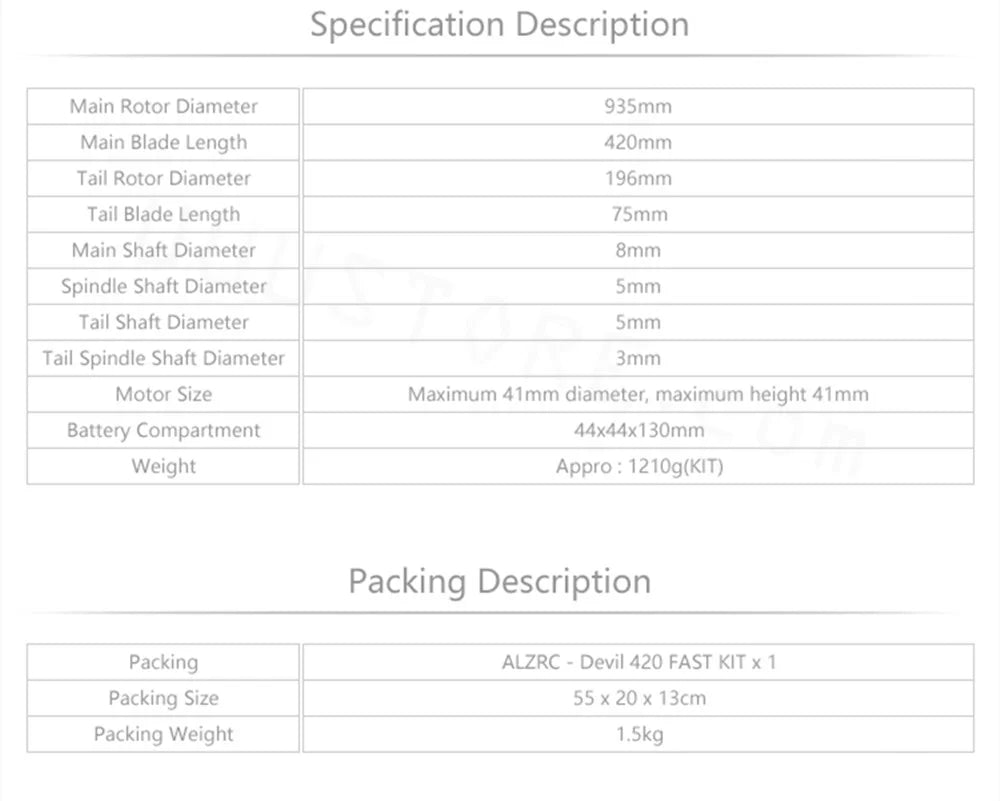Select the ALZRC - Devil 420 FAST KIT text
Viewport: 1000px width, 801px height.
pyautogui.click(x=637, y=662)
